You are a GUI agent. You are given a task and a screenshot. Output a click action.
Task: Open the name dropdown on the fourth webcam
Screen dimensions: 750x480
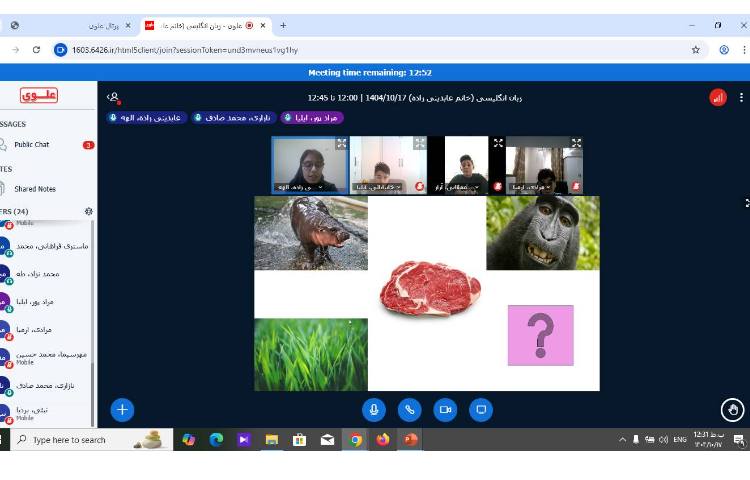[531, 187]
